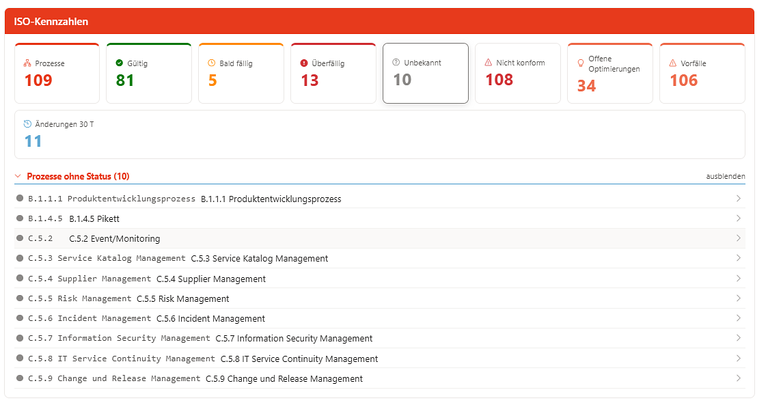Click the ausblenden link

point(725,176)
